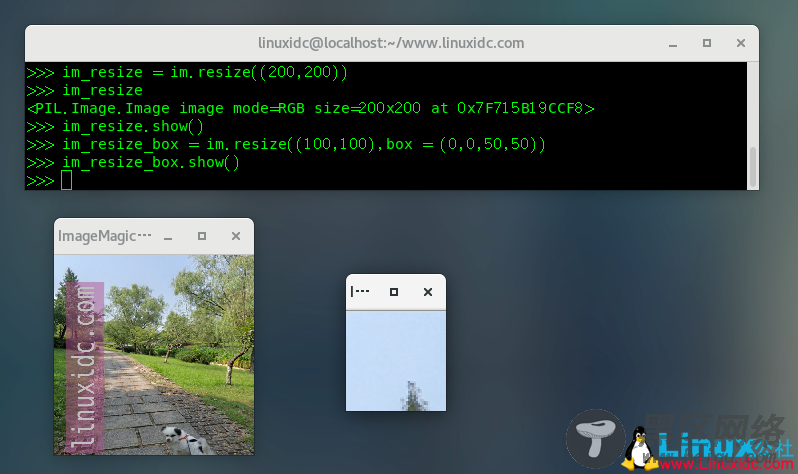Viewport: 798px width, 474px height.
Task: Click the park photo in ImageMagick window
Action: (154, 355)
